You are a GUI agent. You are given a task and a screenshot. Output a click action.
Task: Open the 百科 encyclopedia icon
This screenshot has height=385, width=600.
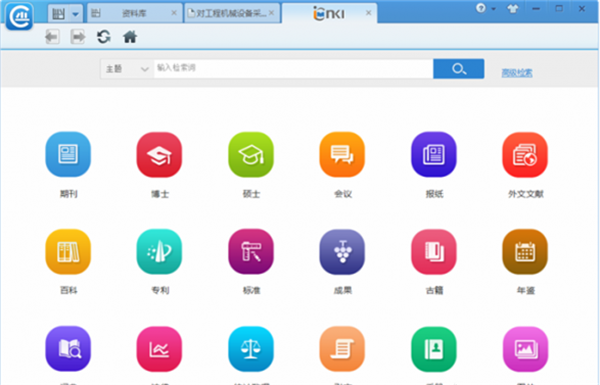point(68,252)
